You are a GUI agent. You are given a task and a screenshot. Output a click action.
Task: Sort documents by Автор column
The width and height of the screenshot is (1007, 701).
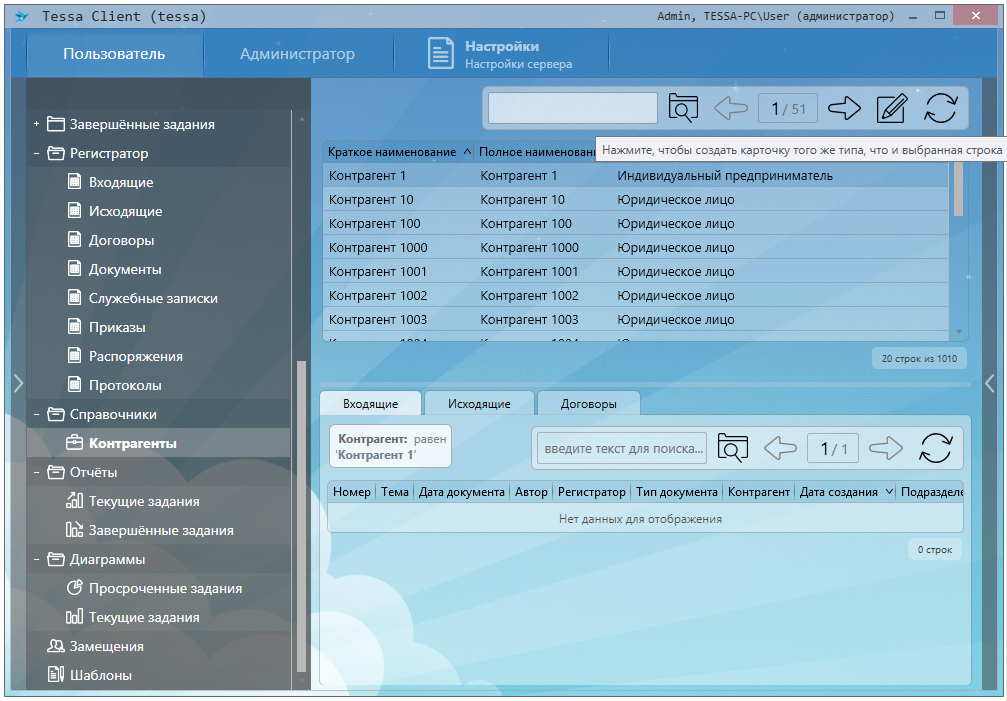(531, 492)
